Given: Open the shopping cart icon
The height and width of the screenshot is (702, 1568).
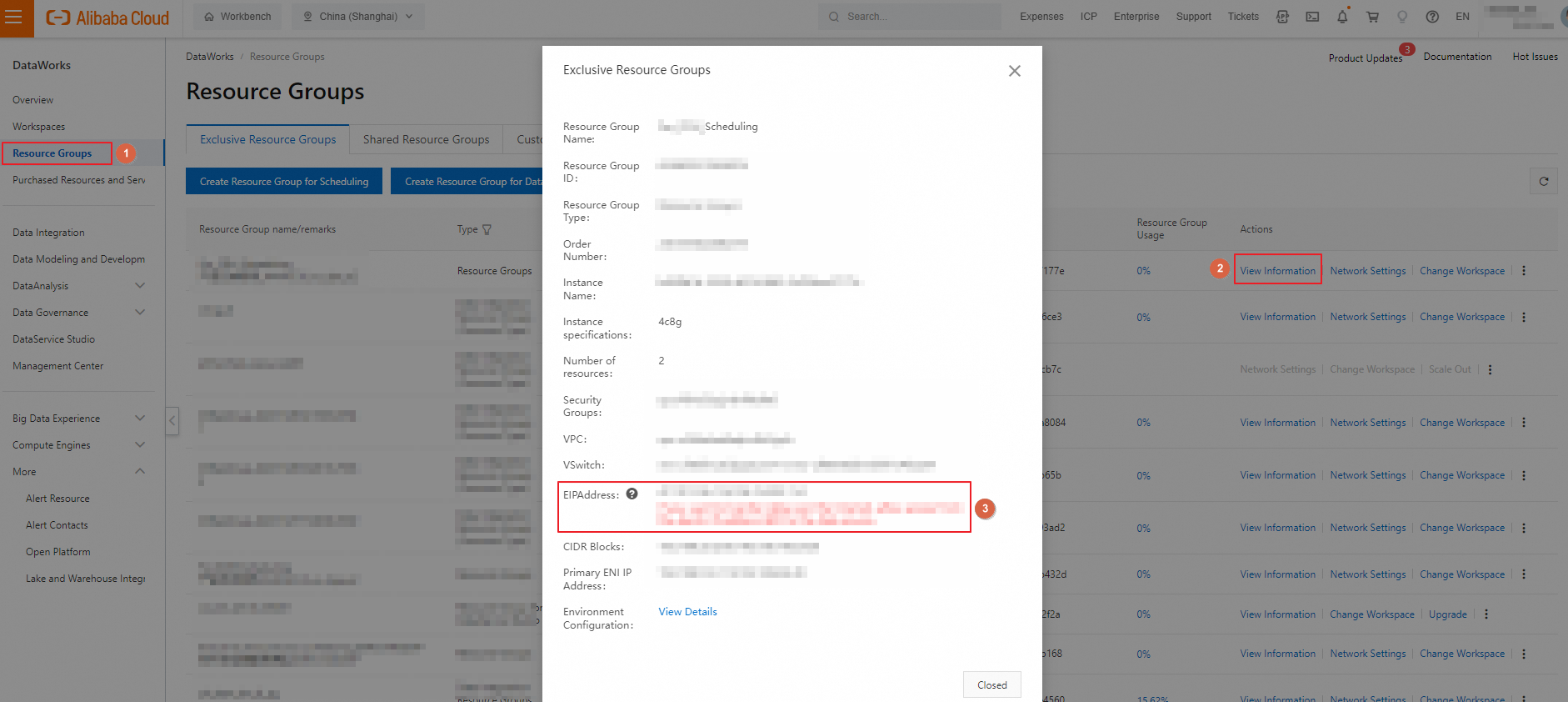Looking at the screenshot, I should tap(1372, 17).
